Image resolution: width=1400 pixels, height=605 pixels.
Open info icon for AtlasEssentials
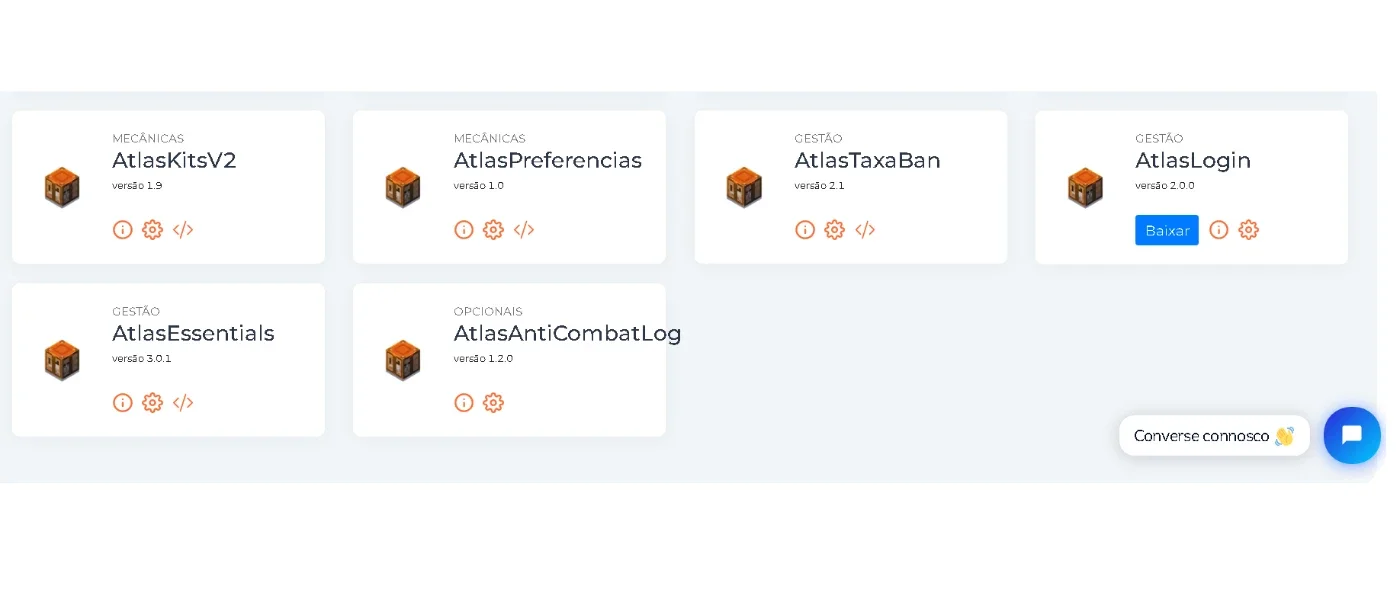click(x=123, y=403)
